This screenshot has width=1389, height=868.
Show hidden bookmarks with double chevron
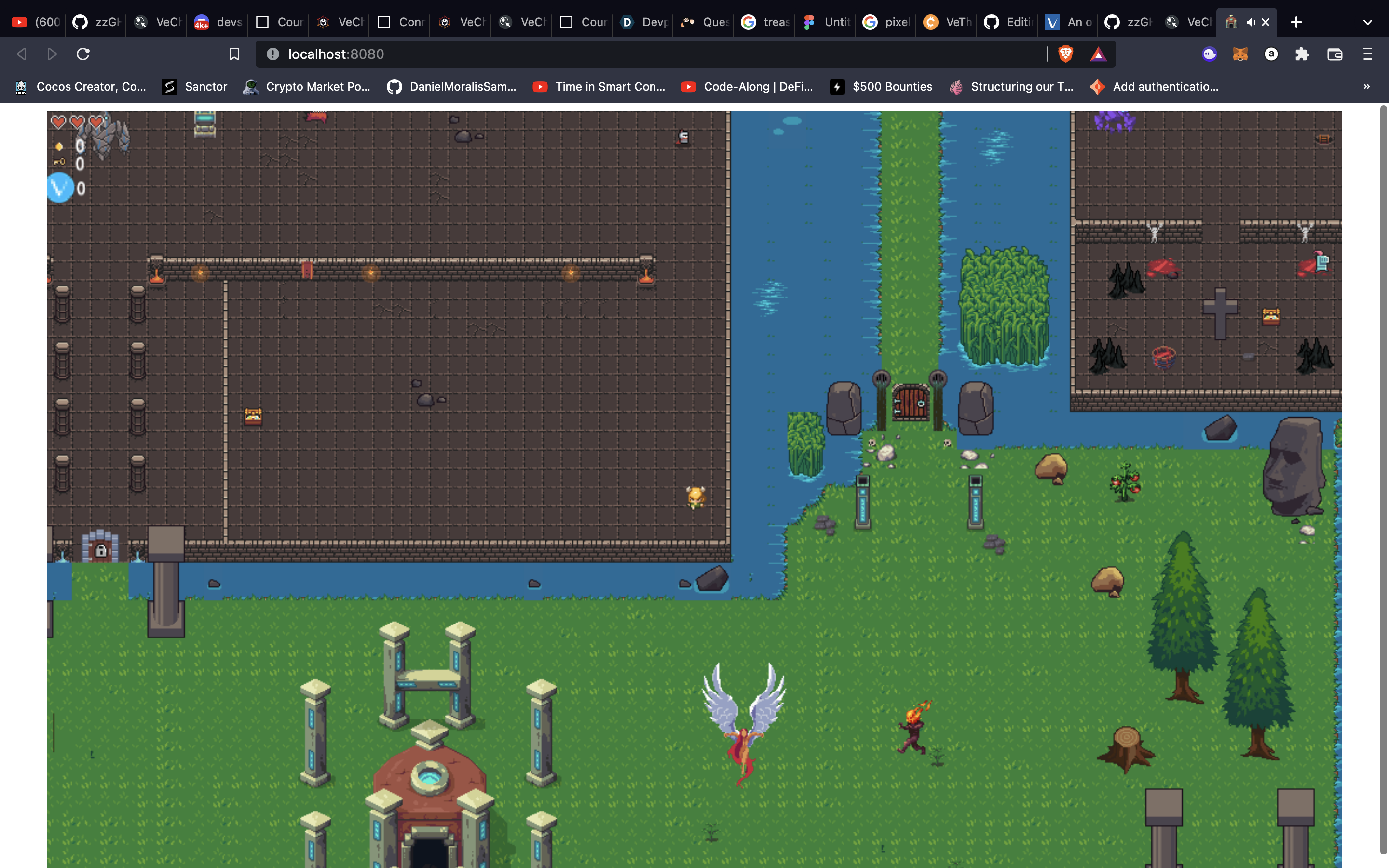1366,87
